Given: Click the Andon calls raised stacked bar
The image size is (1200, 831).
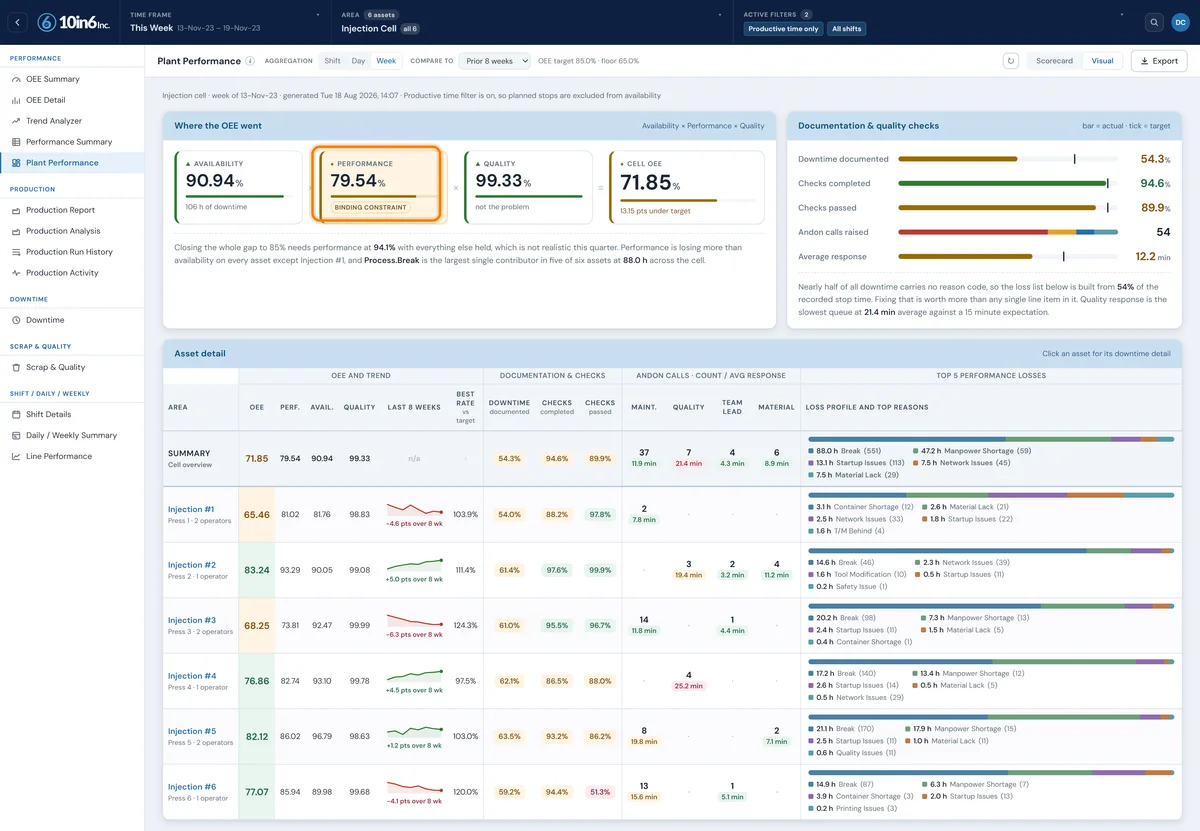Looking at the screenshot, I should 1008,232.
